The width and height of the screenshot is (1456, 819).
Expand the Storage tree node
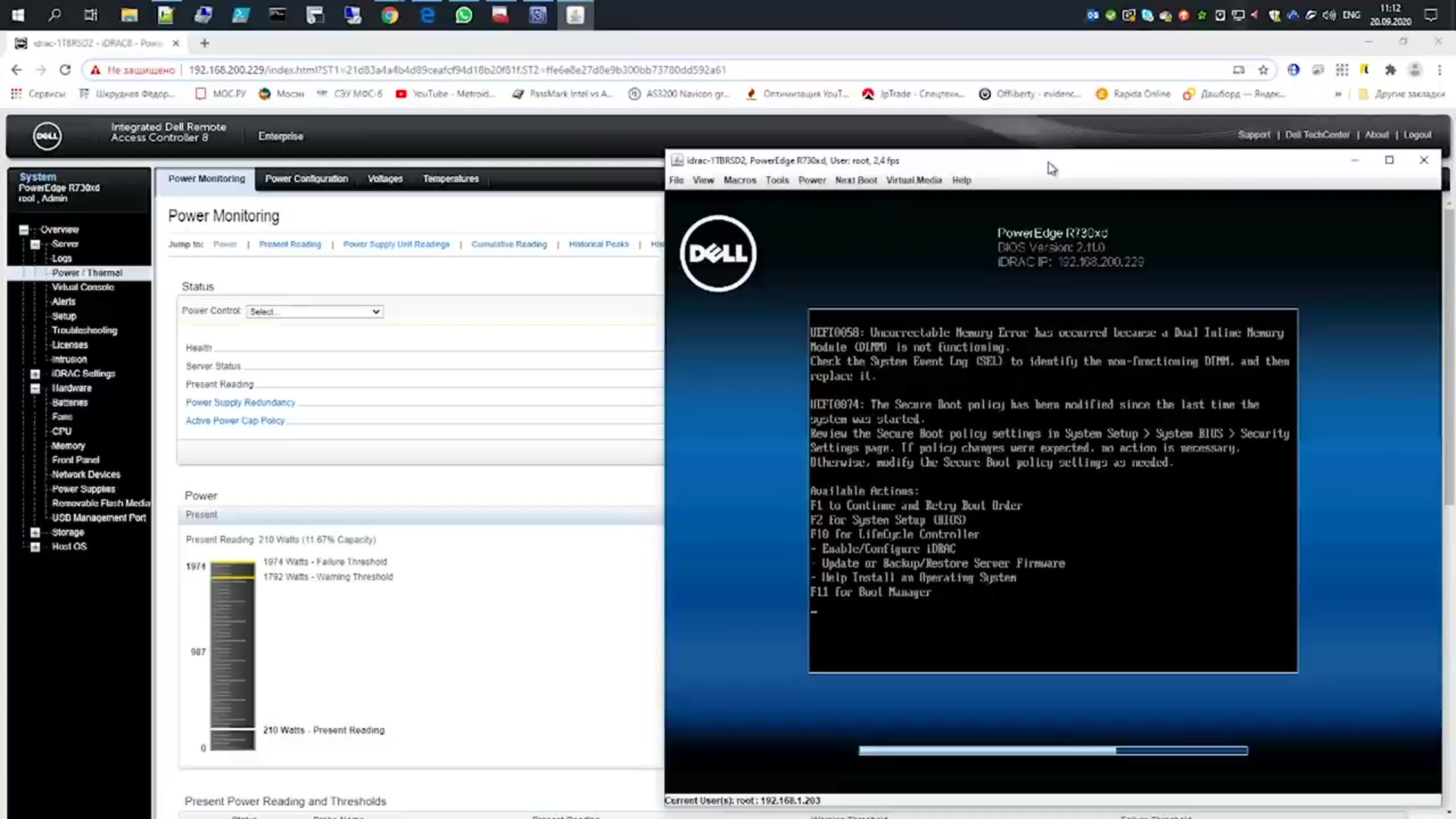(x=35, y=532)
